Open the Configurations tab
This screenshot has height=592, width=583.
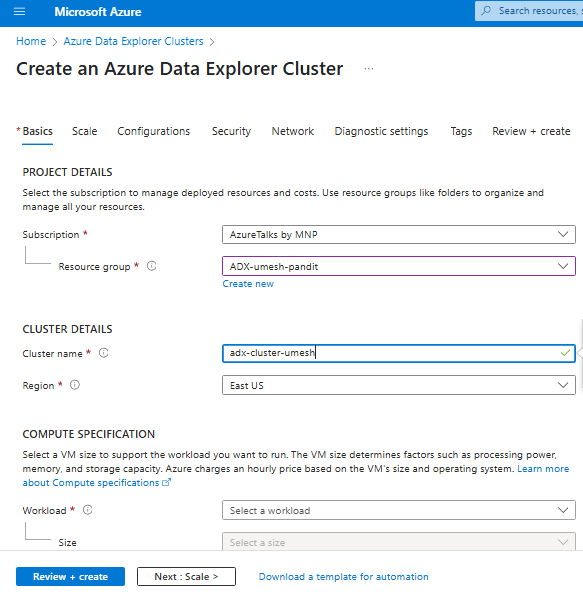coord(154,131)
